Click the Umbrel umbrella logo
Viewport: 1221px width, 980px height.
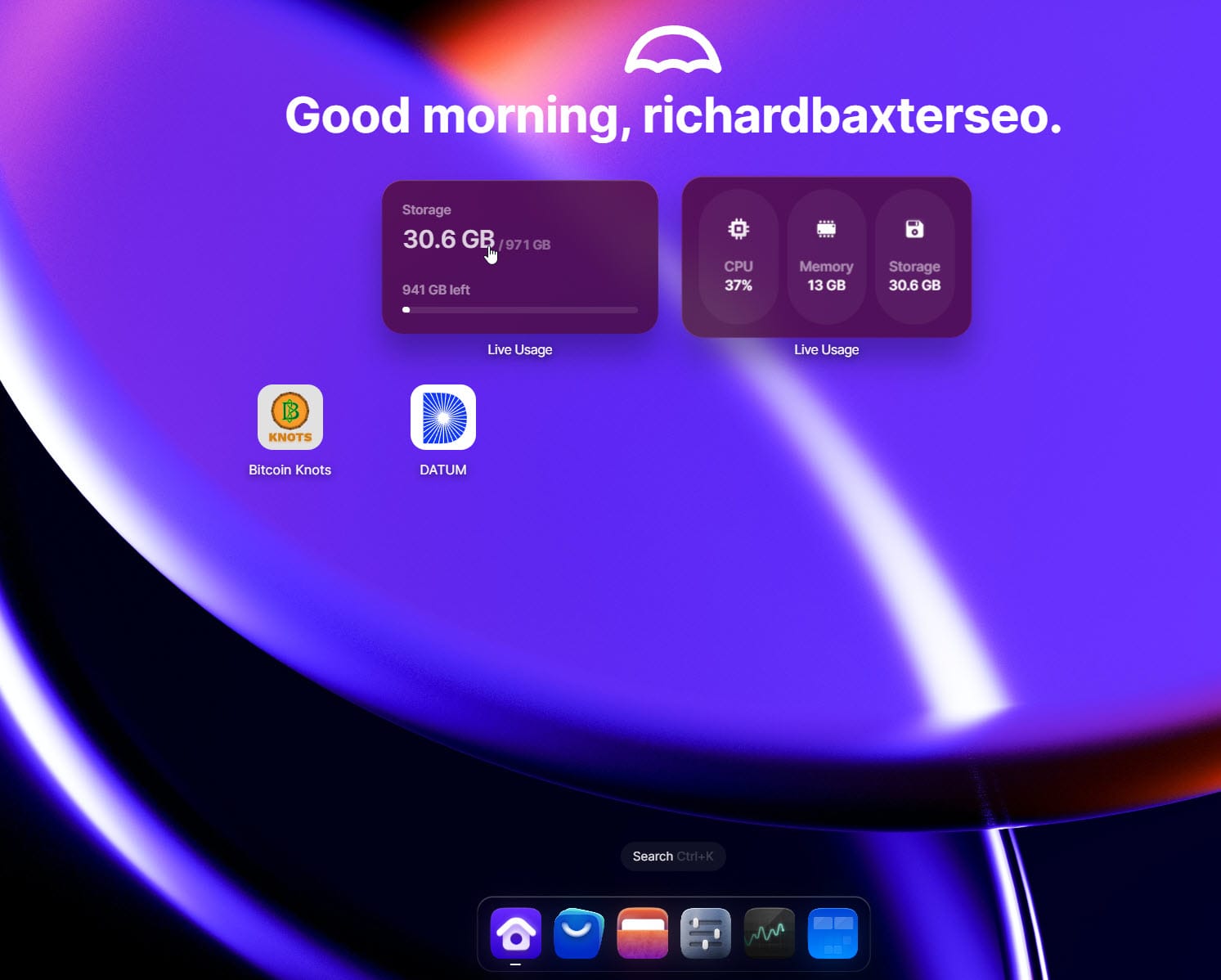tap(672, 51)
